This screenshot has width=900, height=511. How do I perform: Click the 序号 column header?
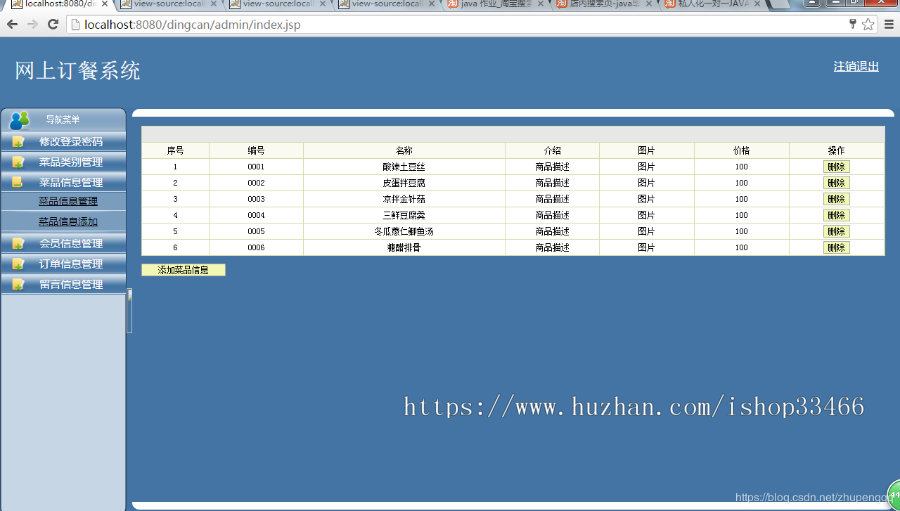175,150
